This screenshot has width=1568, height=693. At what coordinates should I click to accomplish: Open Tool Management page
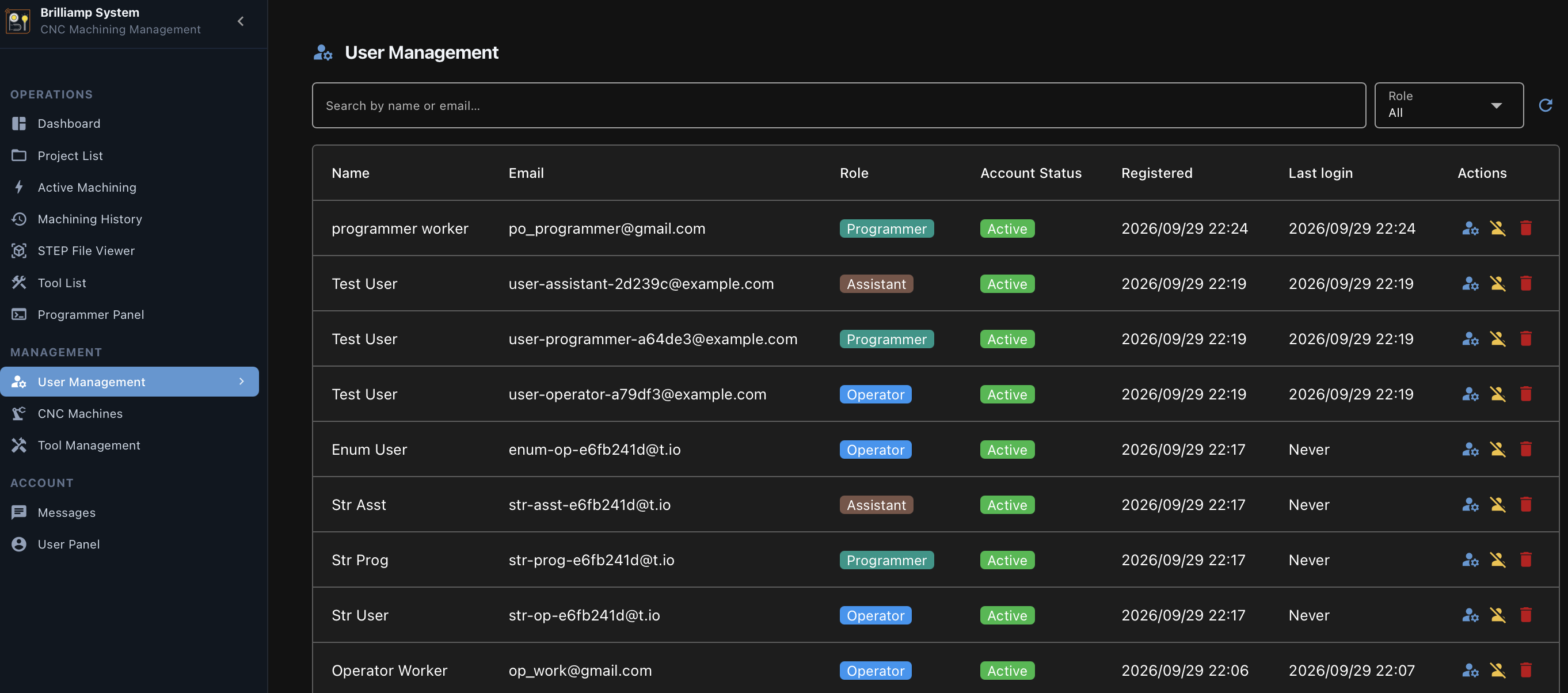(x=129, y=445)
